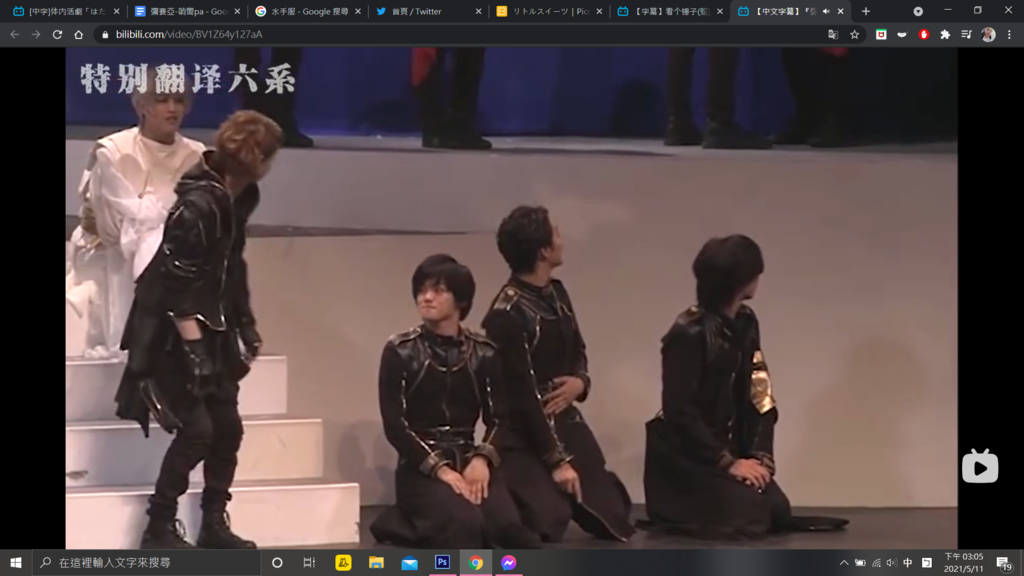Bookmark this page with the star
Image resolution: width=1024 pixels, height=576 pixels.
854,35
